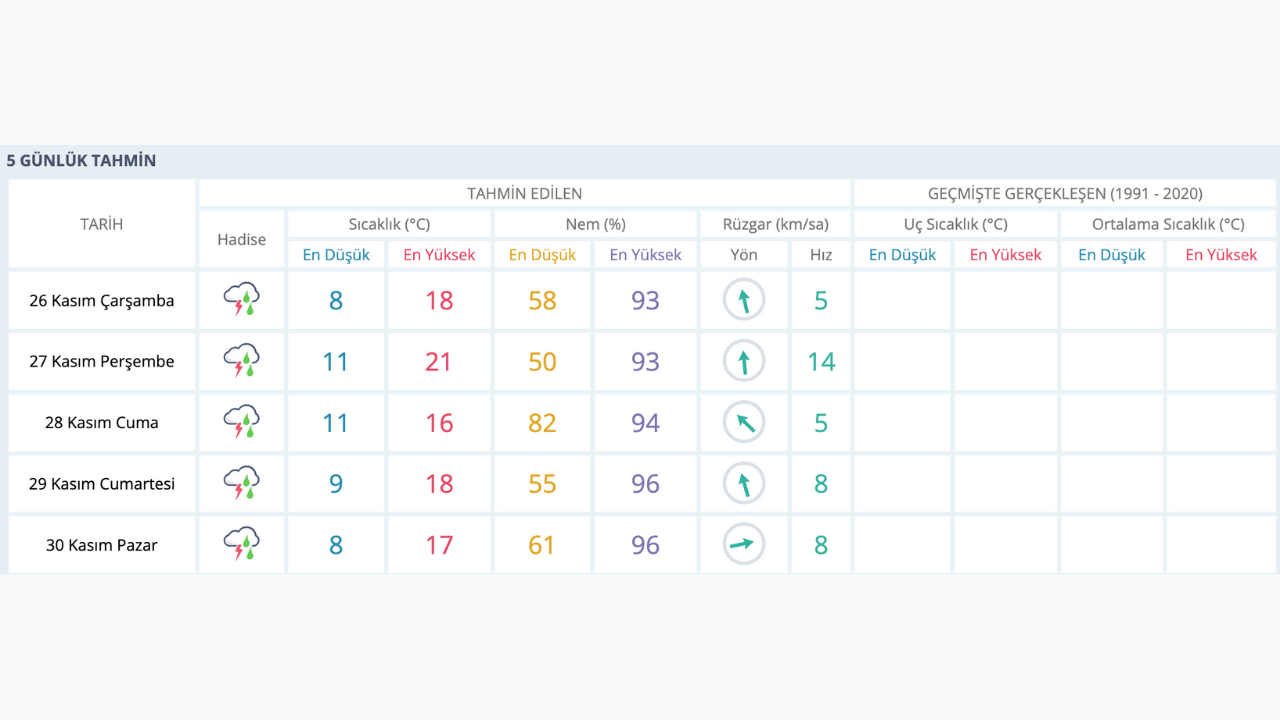Viewport: 1280px width, 720px height.
Task: Click the wind direction arrow for 29 Kasım
Action: (744, 483)
